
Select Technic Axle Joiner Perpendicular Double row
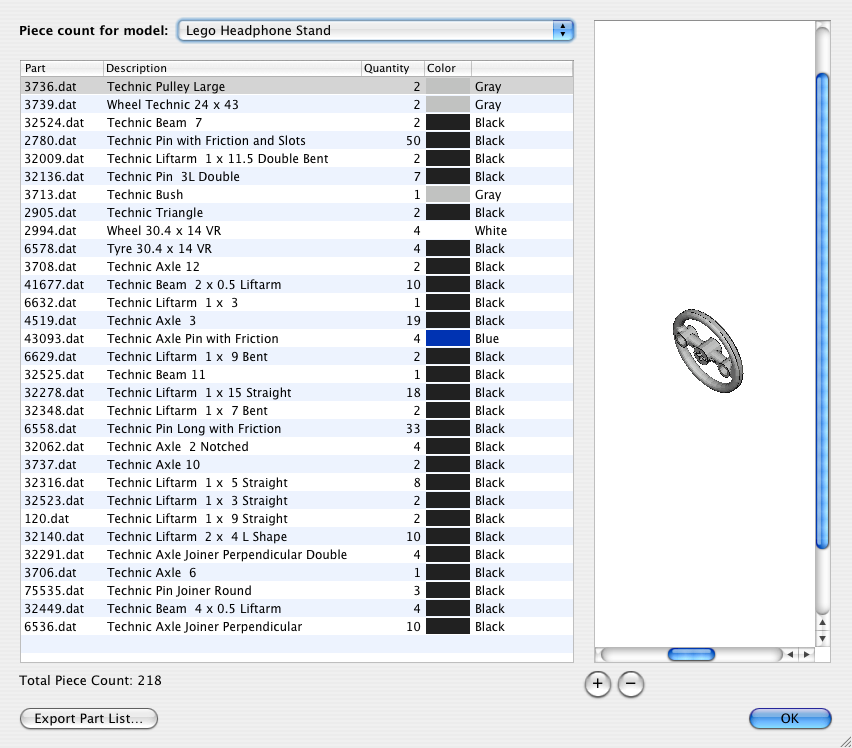coord(297,554)
